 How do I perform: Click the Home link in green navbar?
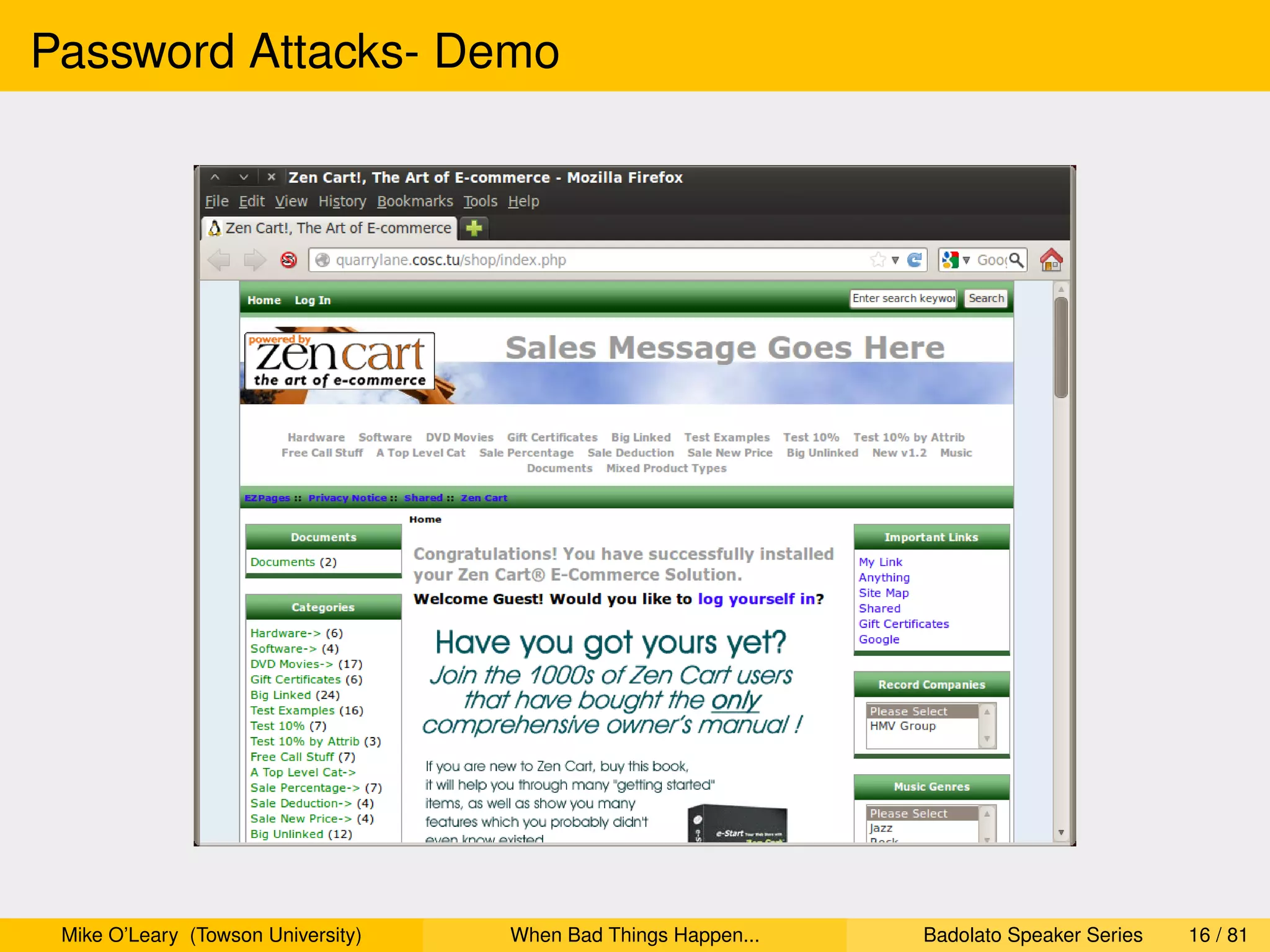coord(264,300)
